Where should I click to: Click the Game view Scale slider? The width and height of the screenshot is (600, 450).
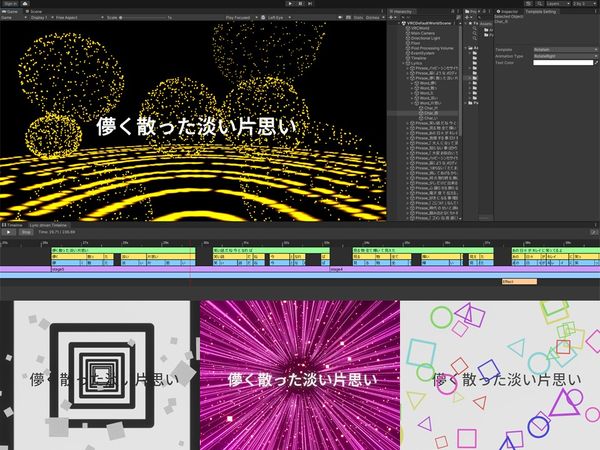click(145, 18)
